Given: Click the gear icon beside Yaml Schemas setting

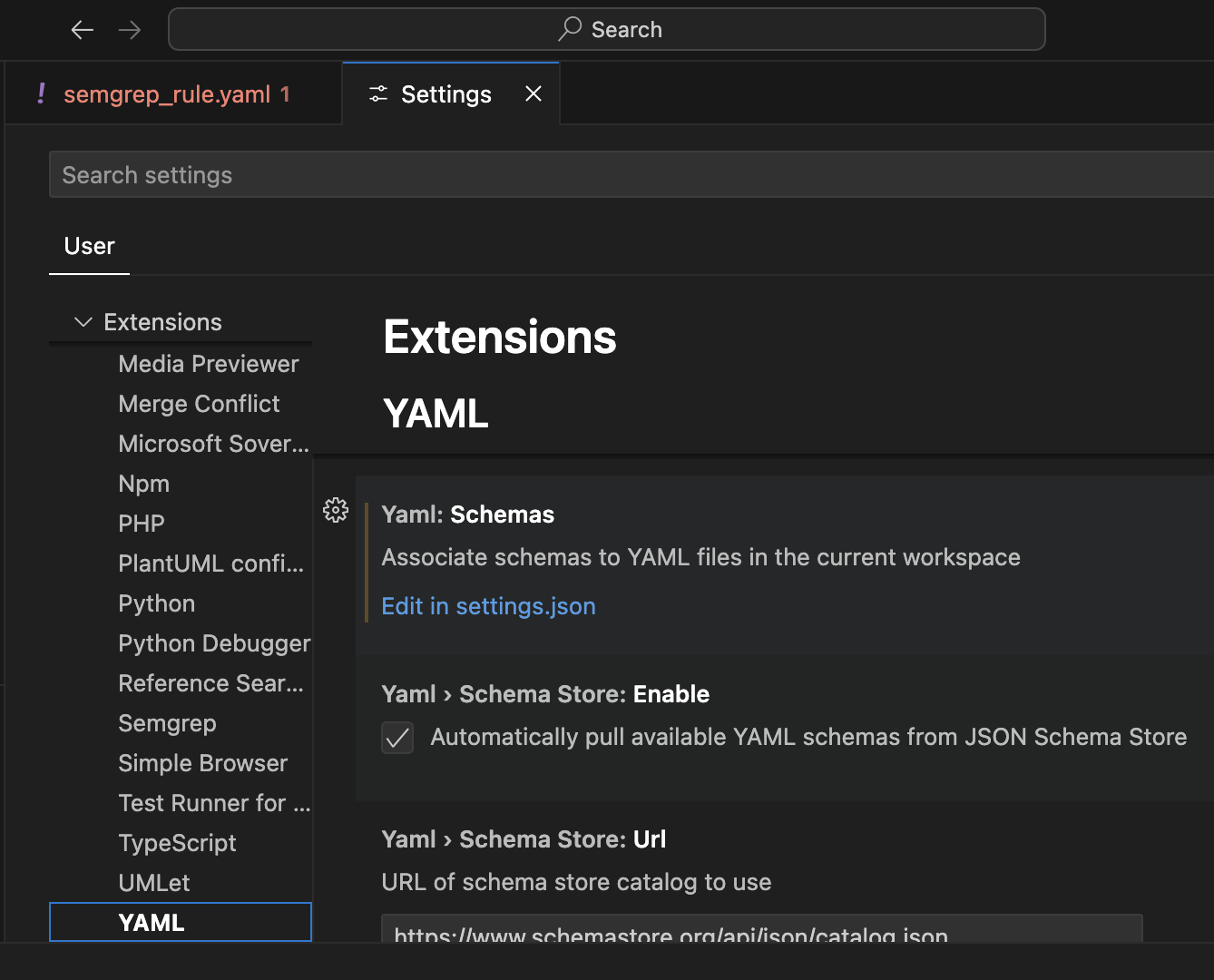Looking at the screenshot, I should point(336,510).
